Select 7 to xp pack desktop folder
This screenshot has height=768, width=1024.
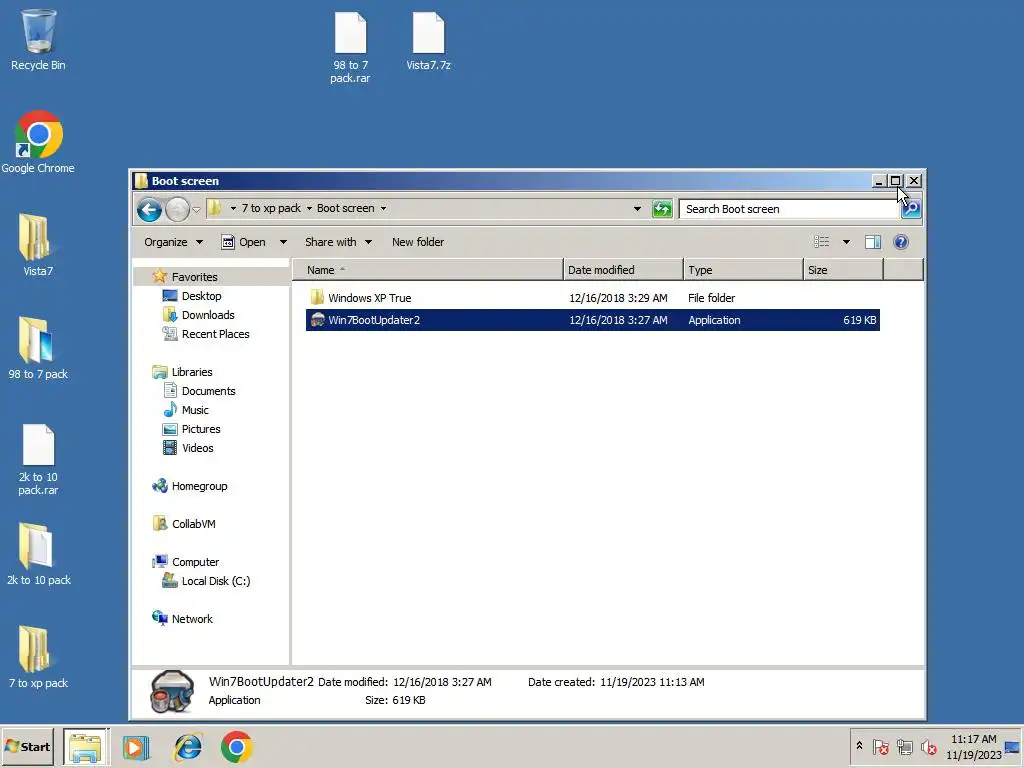click(x=38, y=657)
